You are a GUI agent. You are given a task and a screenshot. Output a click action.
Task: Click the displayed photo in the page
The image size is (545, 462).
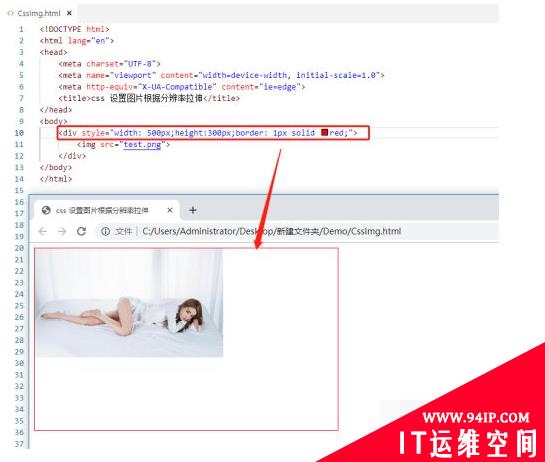129,303
